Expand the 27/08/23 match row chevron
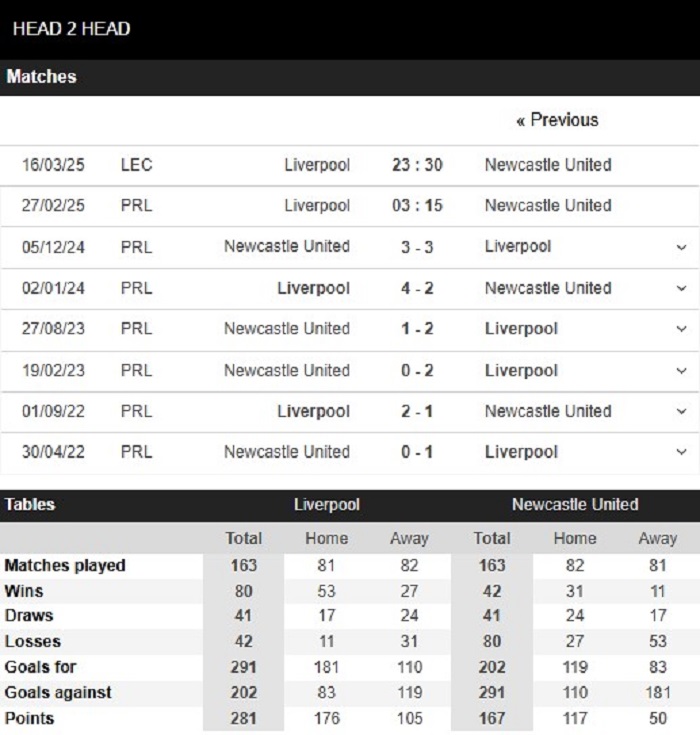Viewport: 700px width, 735px height. click(681, 329)
